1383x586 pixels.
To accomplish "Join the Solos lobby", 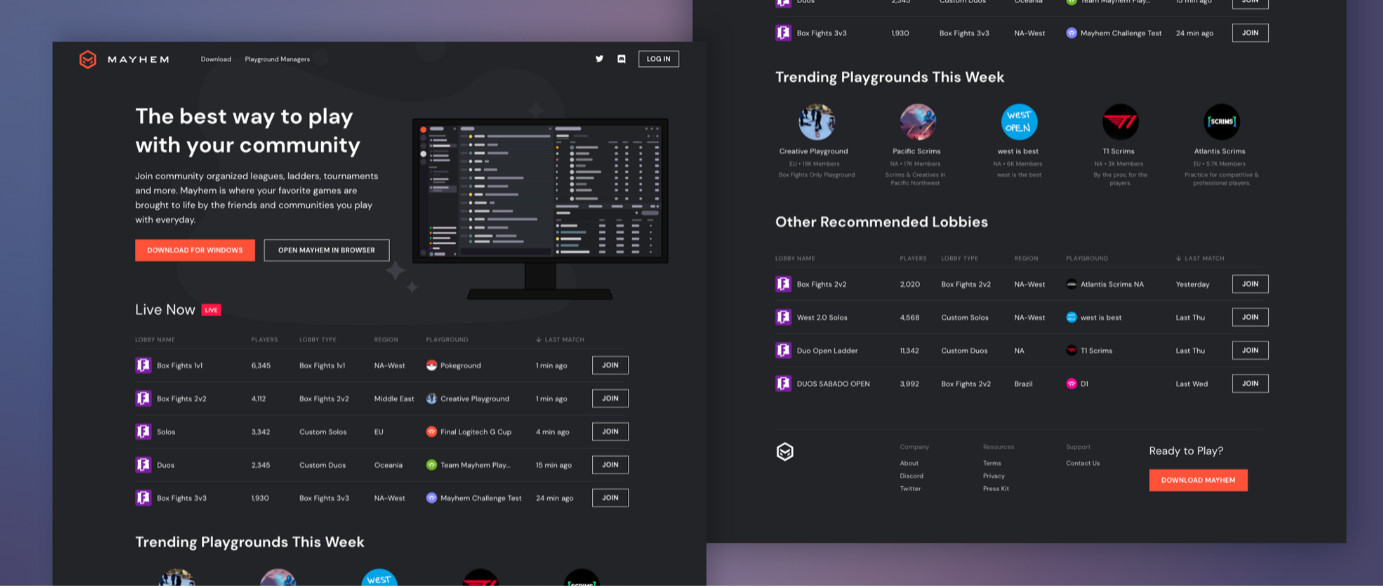I will coord(610,432).
